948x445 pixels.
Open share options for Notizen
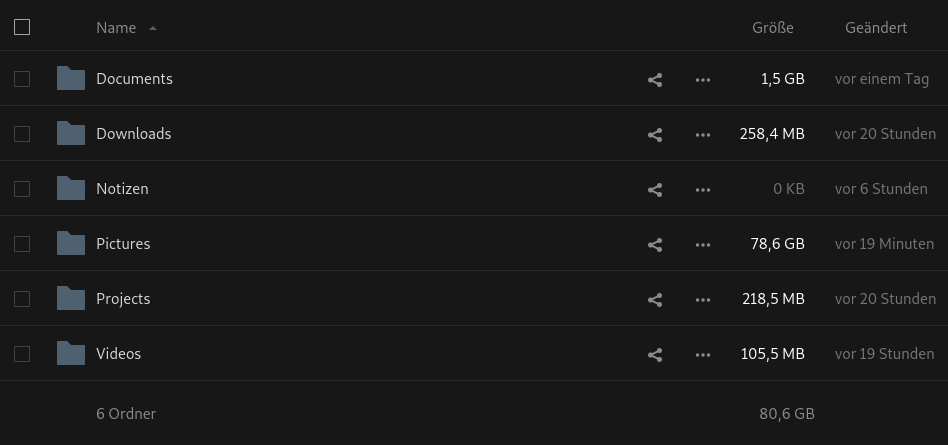[x=655, y=190]
